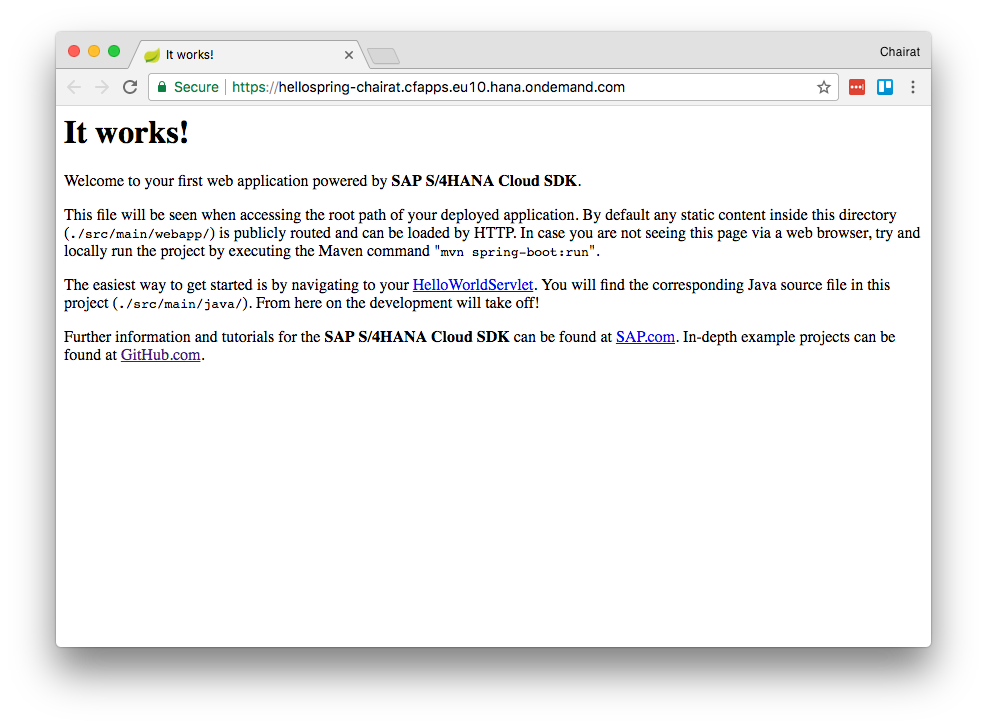Click the leaf favicon on the tab
The image size is (987, 727).
point(151,55)
